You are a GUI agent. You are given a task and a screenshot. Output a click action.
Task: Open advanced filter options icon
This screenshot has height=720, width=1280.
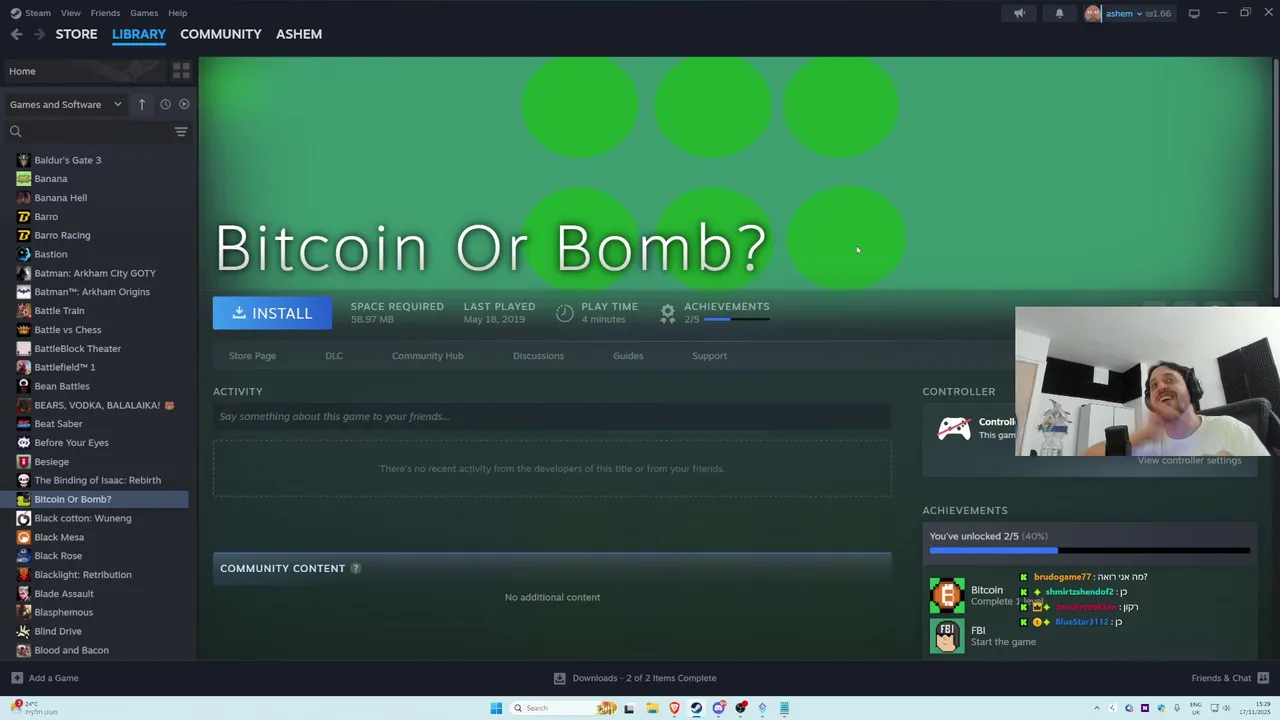click(181, 131)
